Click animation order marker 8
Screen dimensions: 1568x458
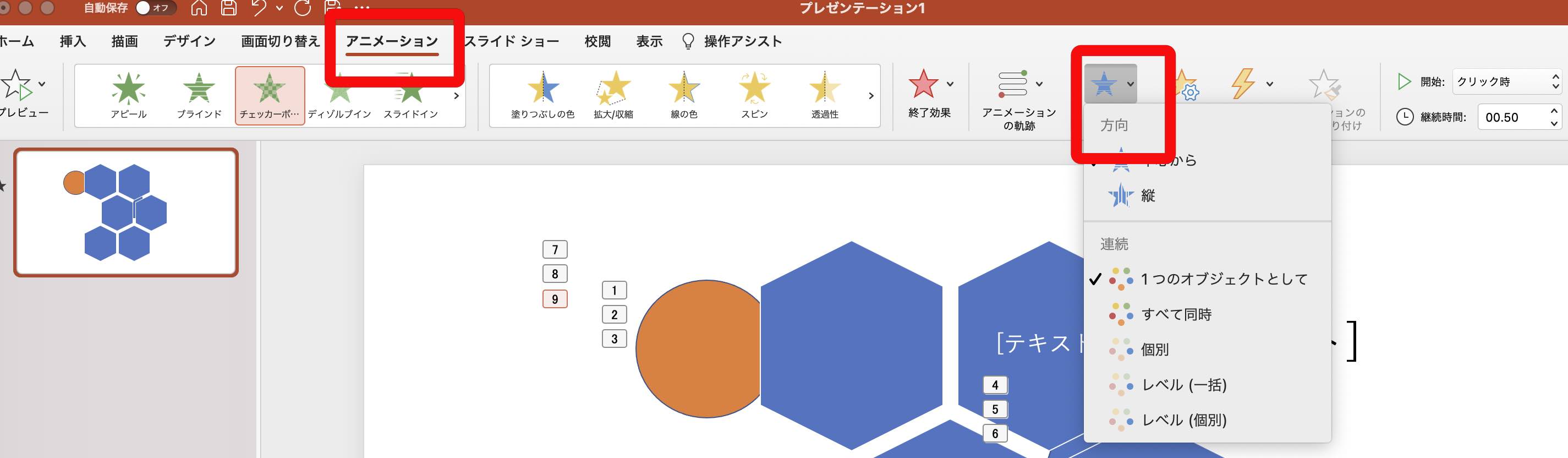pos(555,274)
